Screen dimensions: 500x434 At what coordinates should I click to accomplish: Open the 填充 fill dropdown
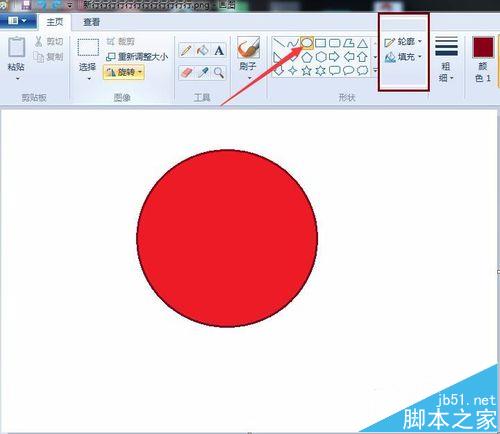(x=403, y=57)
